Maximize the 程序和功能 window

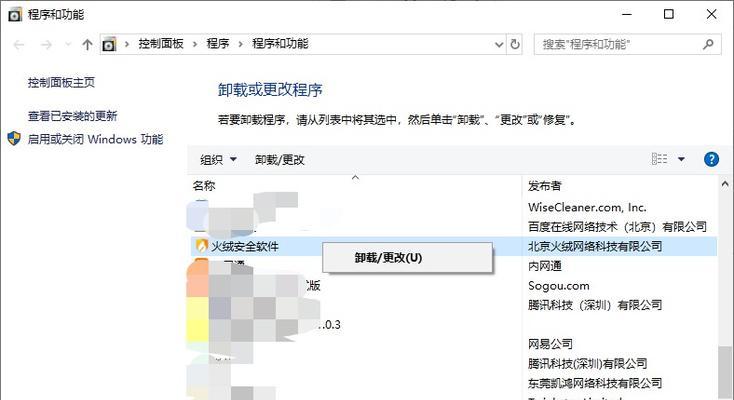tap(668, 14)
